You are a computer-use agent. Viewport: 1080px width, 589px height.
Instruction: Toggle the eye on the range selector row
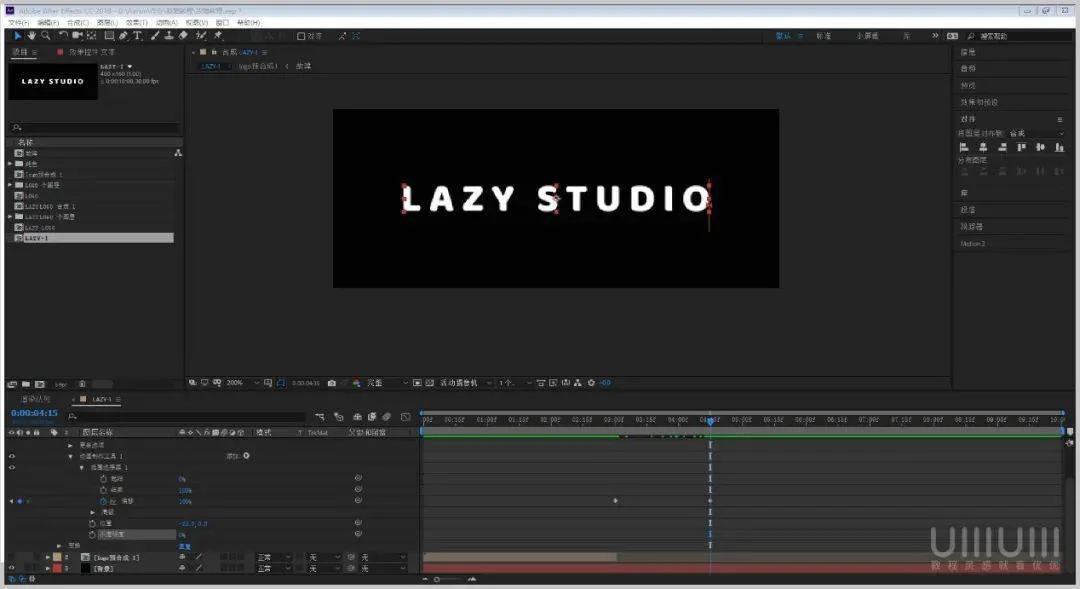(12, 468)
